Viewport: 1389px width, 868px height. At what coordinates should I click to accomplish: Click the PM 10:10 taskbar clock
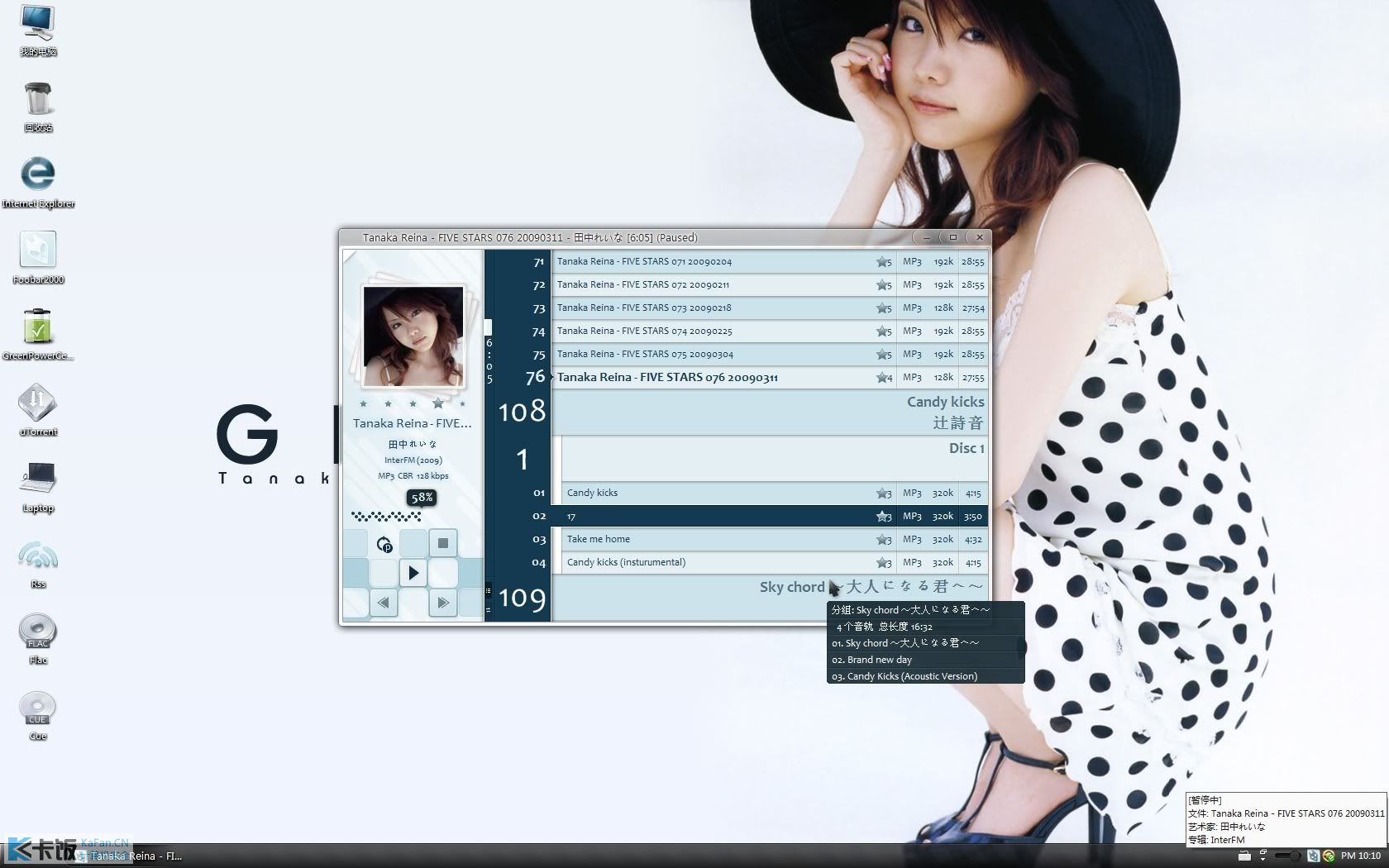[1361, 856]
